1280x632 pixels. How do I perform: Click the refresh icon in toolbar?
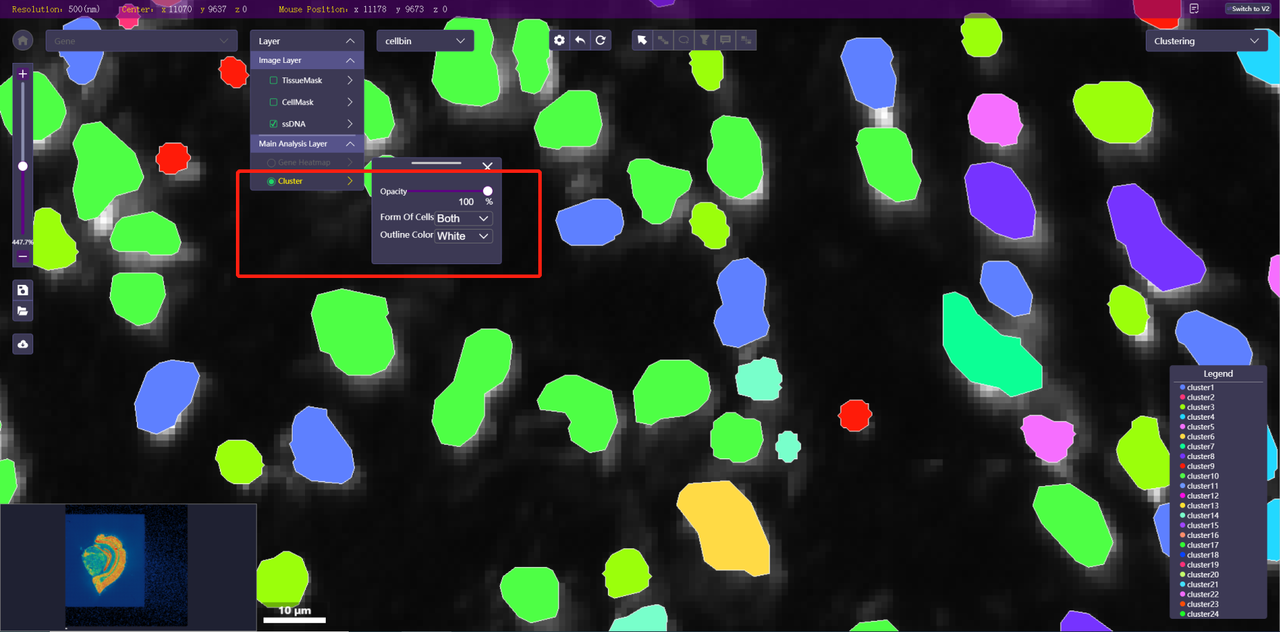(x=600, y=40)
